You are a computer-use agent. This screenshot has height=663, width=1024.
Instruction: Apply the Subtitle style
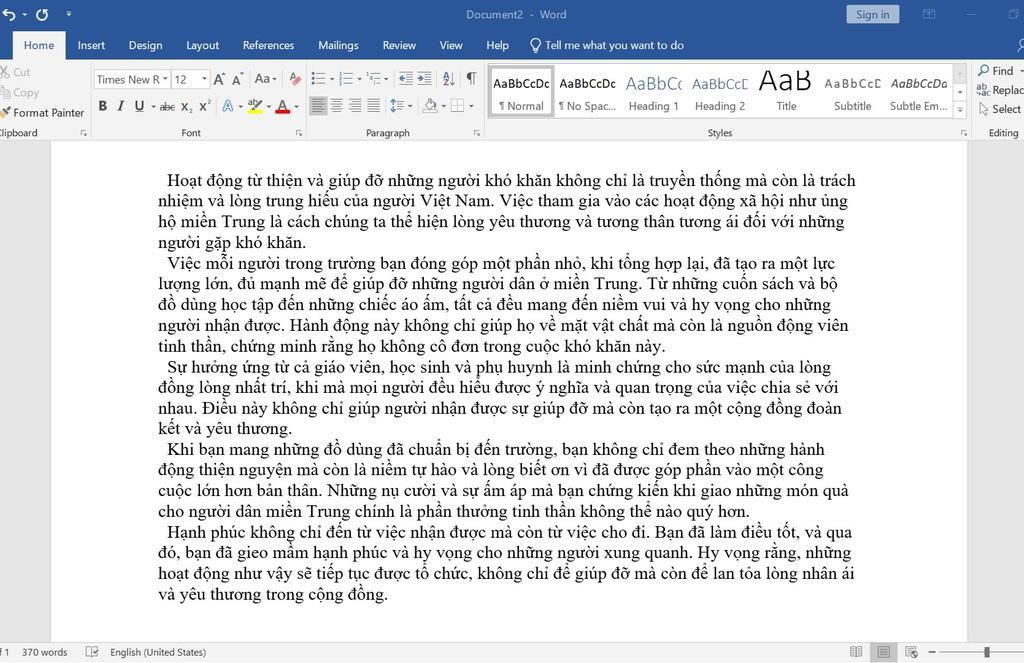click(852, 92)
